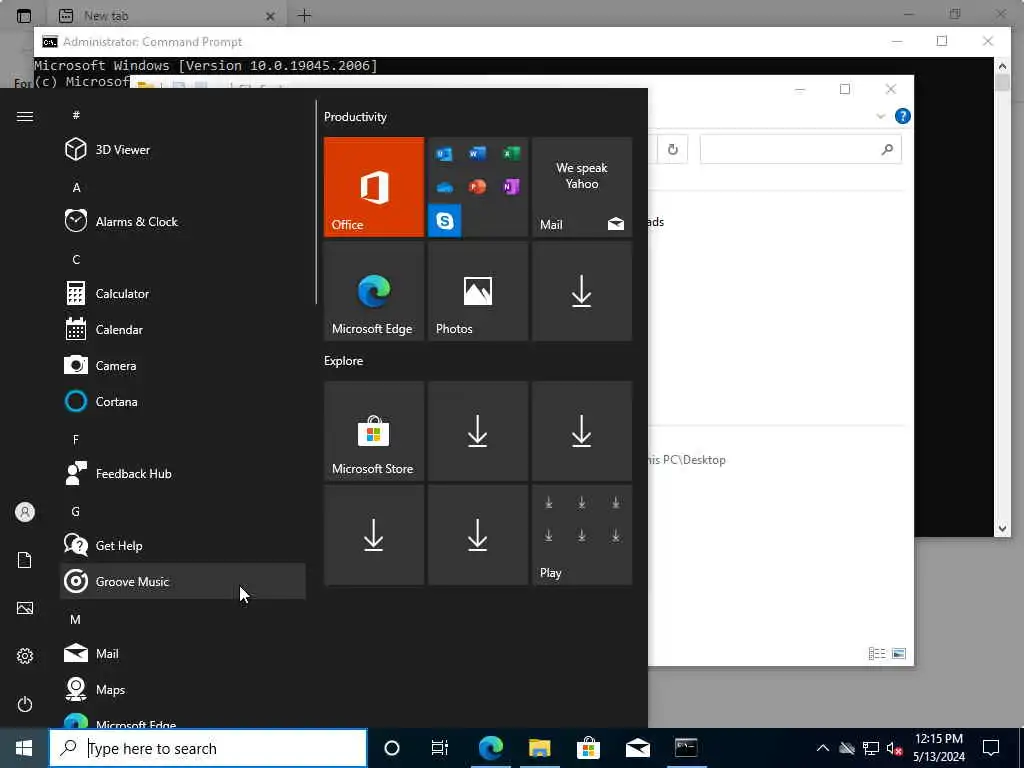Image resolution: width=1024 pixels, height=768 pixels.
Task: Click the letter G group header
Action: click(x=76, y=511)
